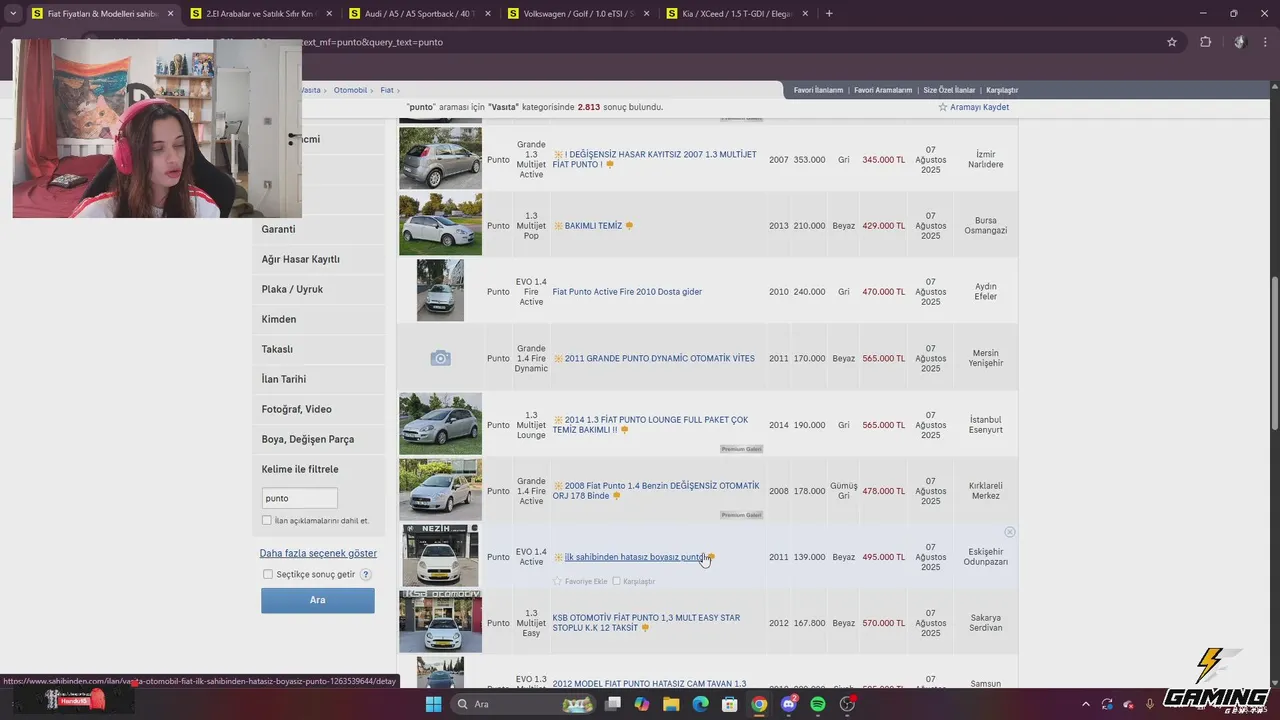Switch to the Audi A5 Sportback tab
The width and height of the screenshot is (1280, 720).
click(x=418, y=14)
